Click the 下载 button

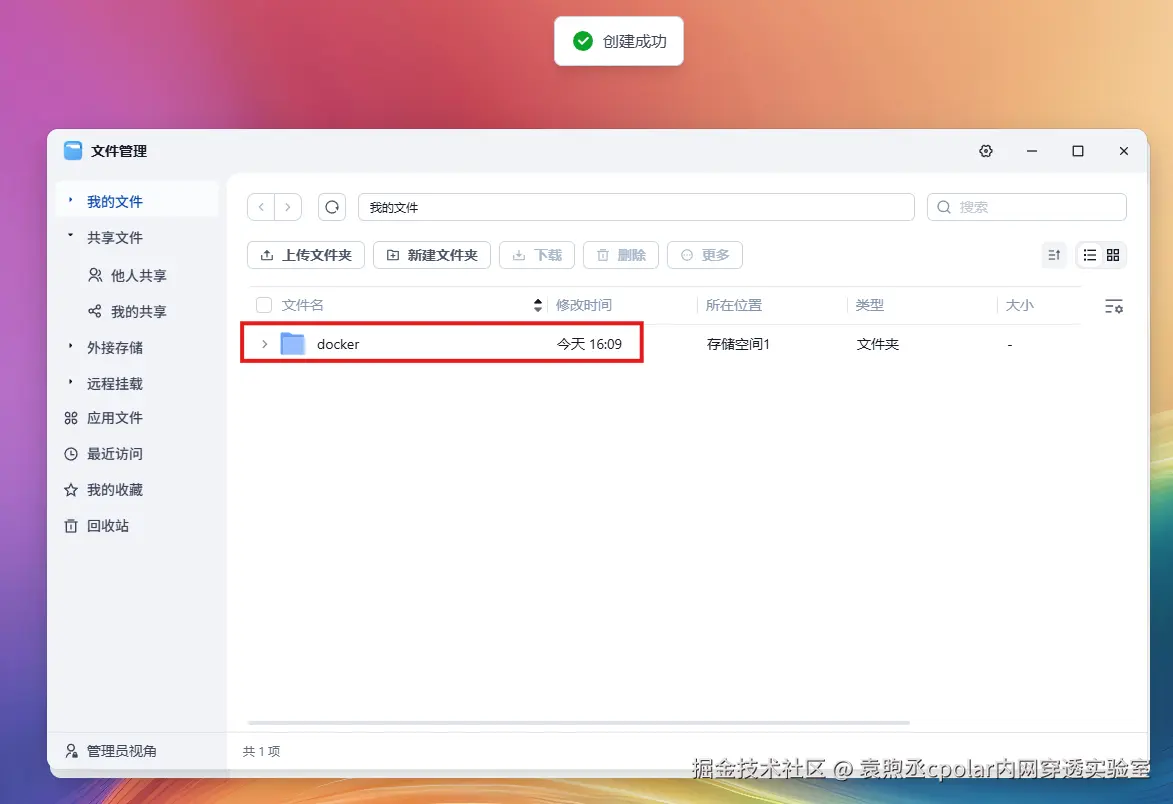coord(537,255)
